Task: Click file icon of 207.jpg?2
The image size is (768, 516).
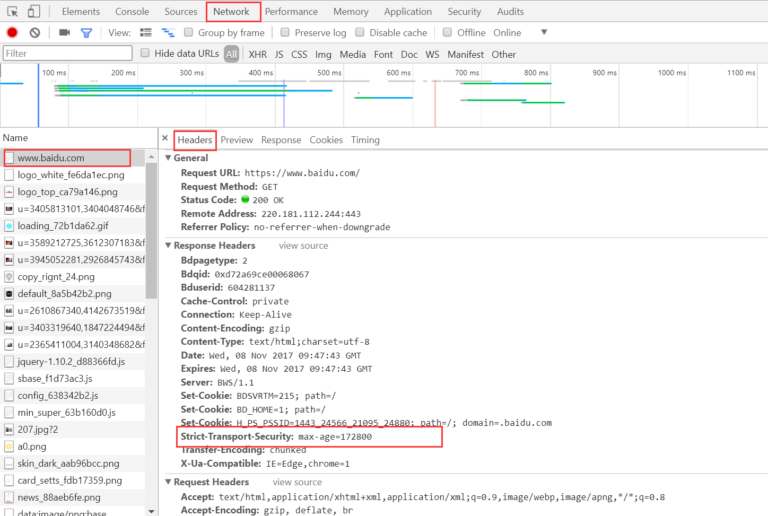Action: click(9, 429)
